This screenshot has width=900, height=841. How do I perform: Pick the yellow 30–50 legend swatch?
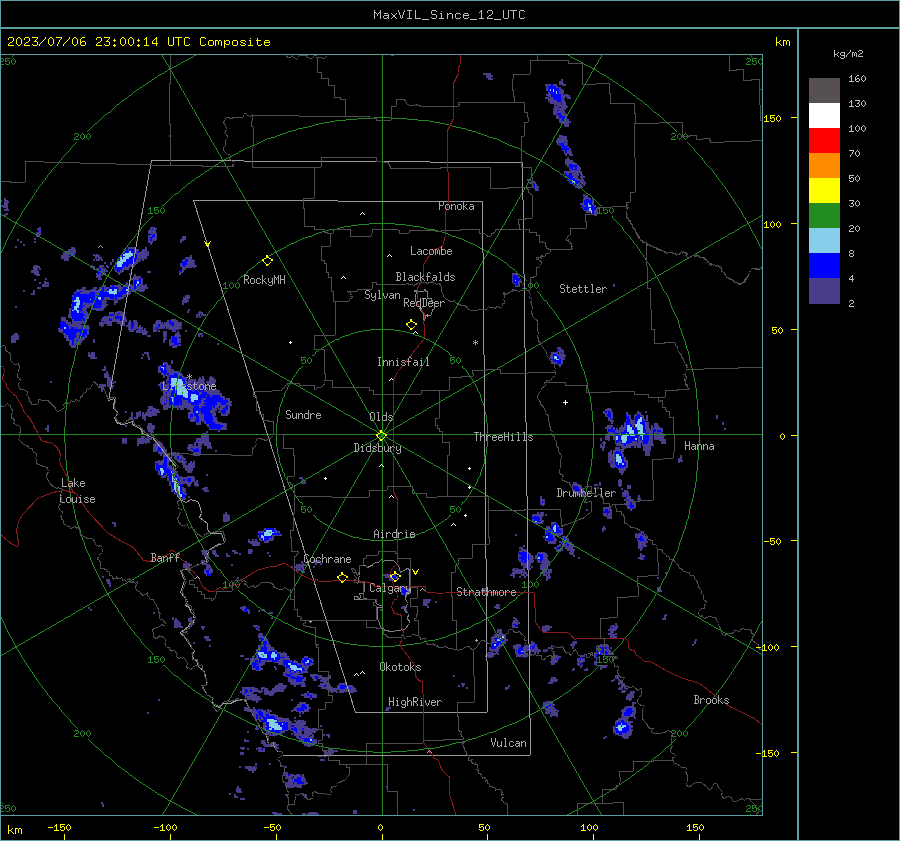(824, 191)
